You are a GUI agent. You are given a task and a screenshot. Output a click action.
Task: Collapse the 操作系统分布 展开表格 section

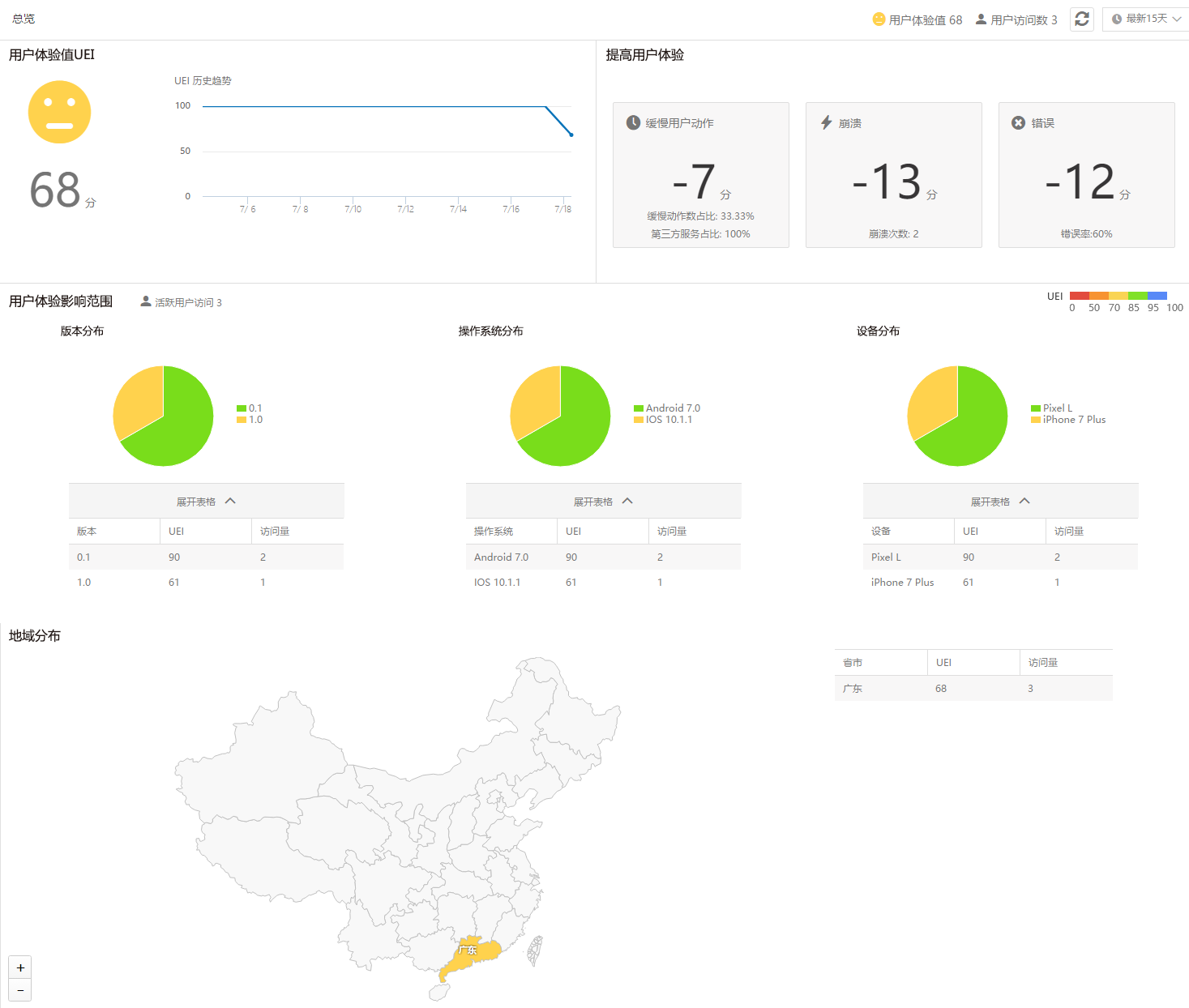tap(603, 501)
